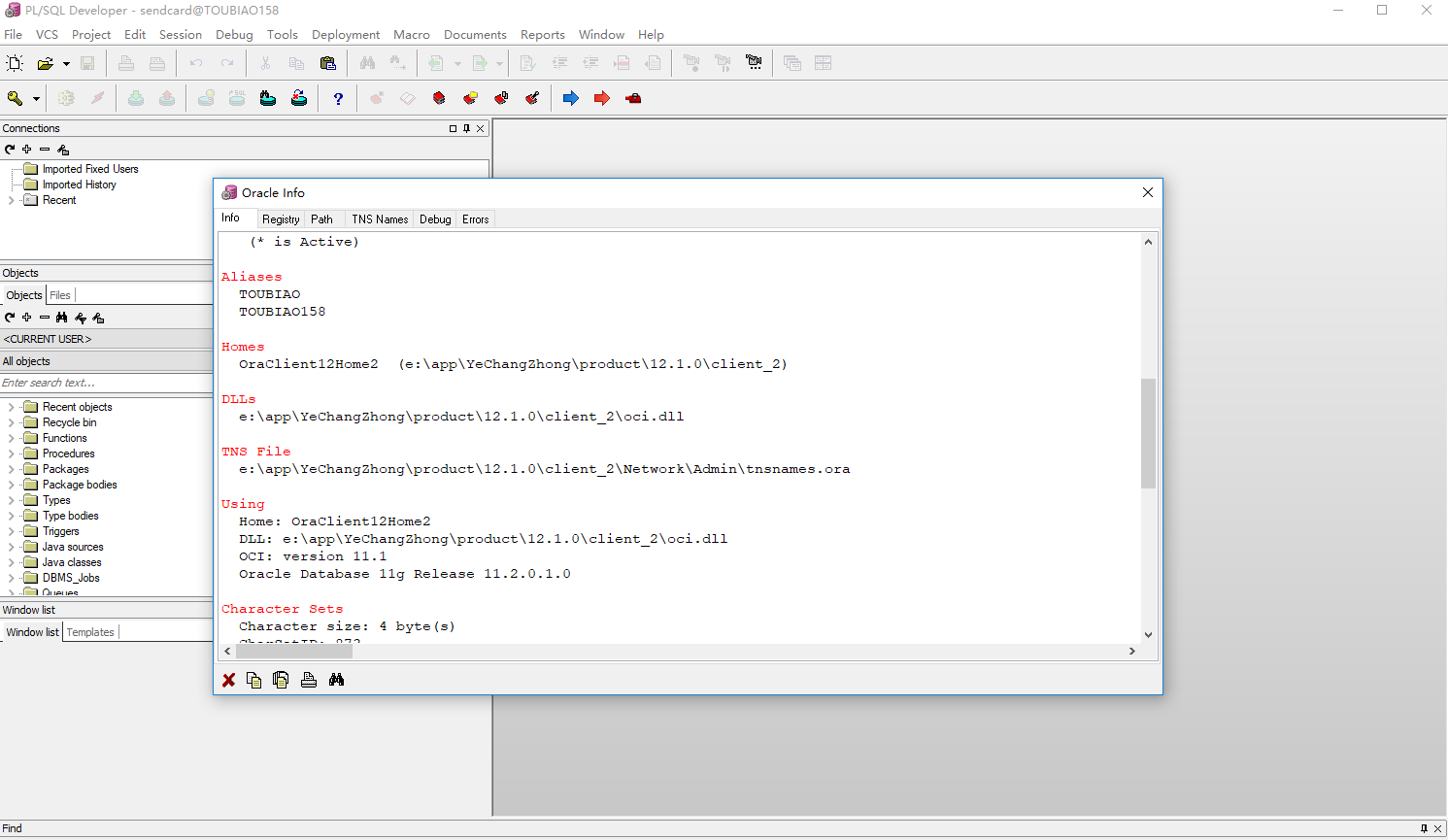1448x840 pixels.
Task: Click binoculars Find icon in Oracle Info
Action: (x=336, y=680)
